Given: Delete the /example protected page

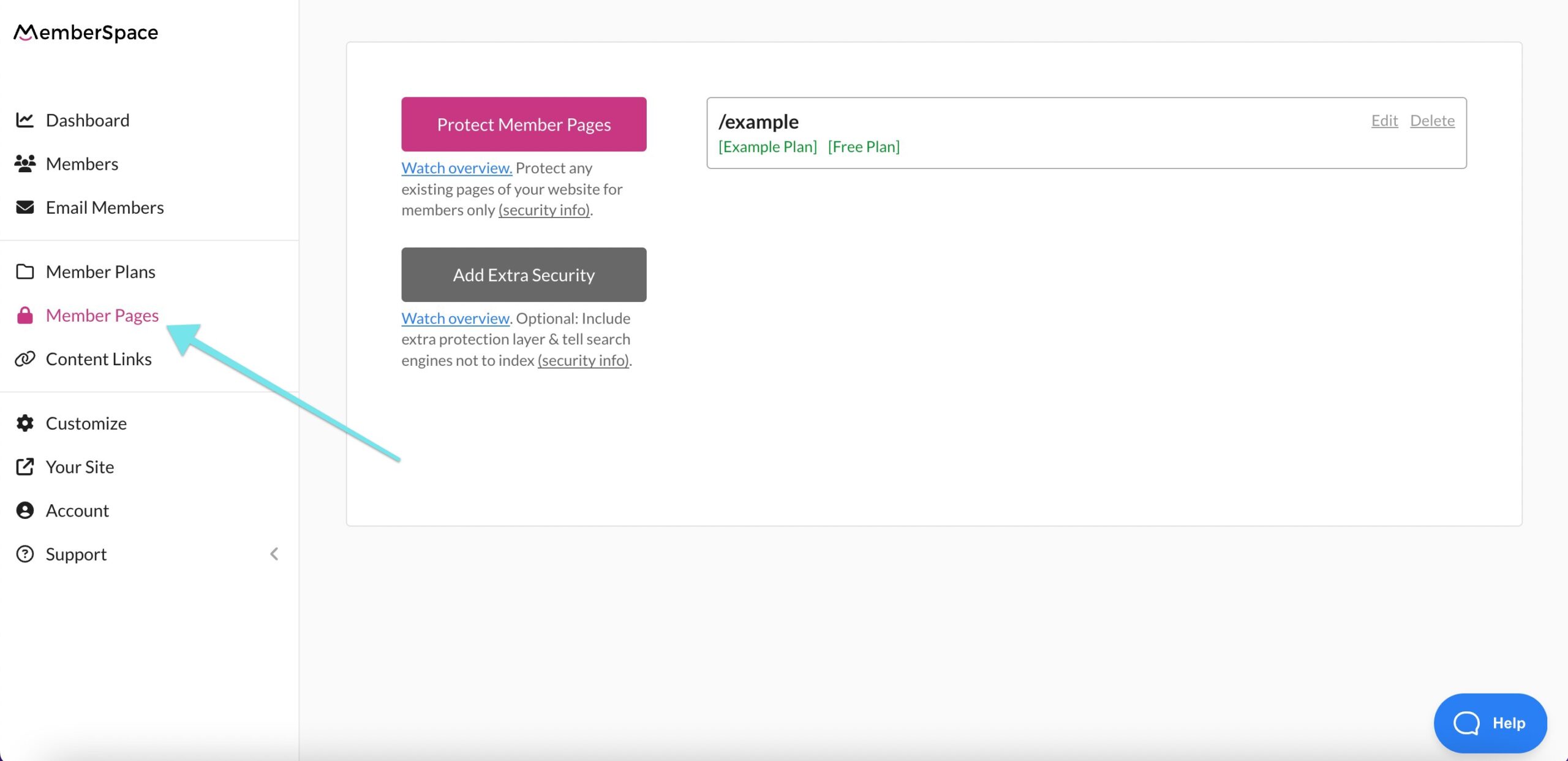Looking at the screenshot, I should [x=1432, y=120].
